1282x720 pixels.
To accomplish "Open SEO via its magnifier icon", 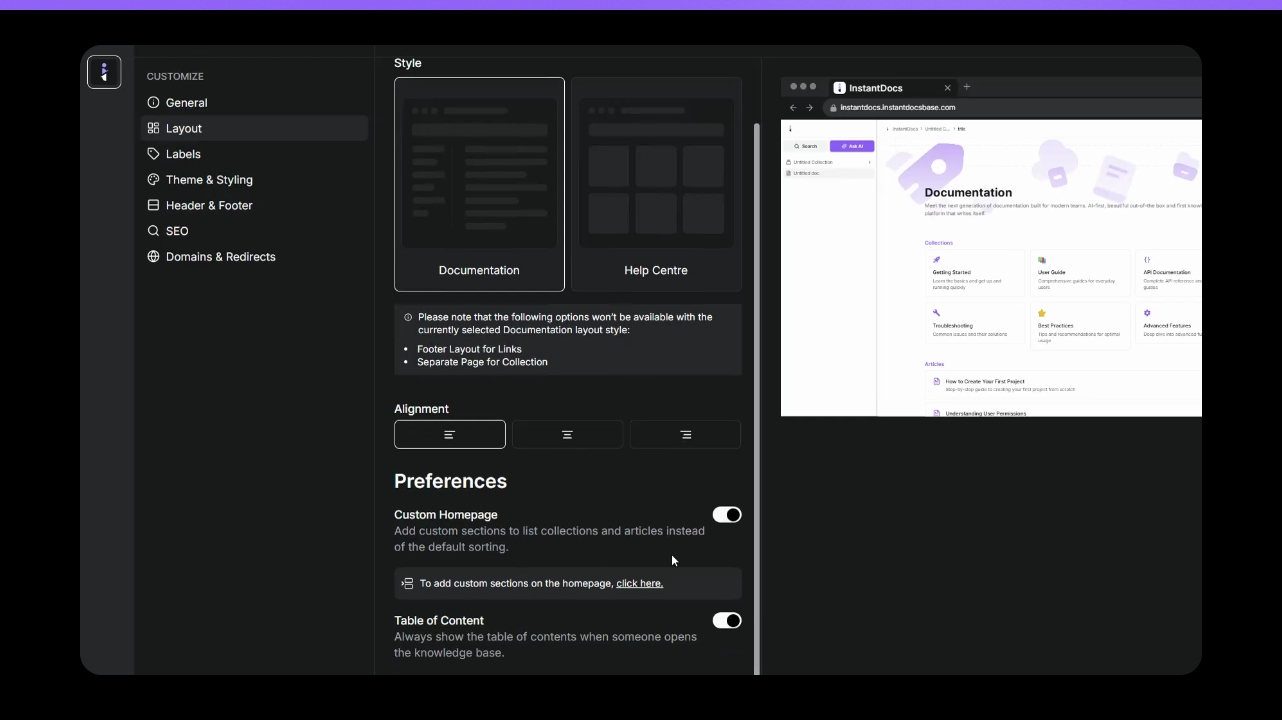I will (153, 231).
